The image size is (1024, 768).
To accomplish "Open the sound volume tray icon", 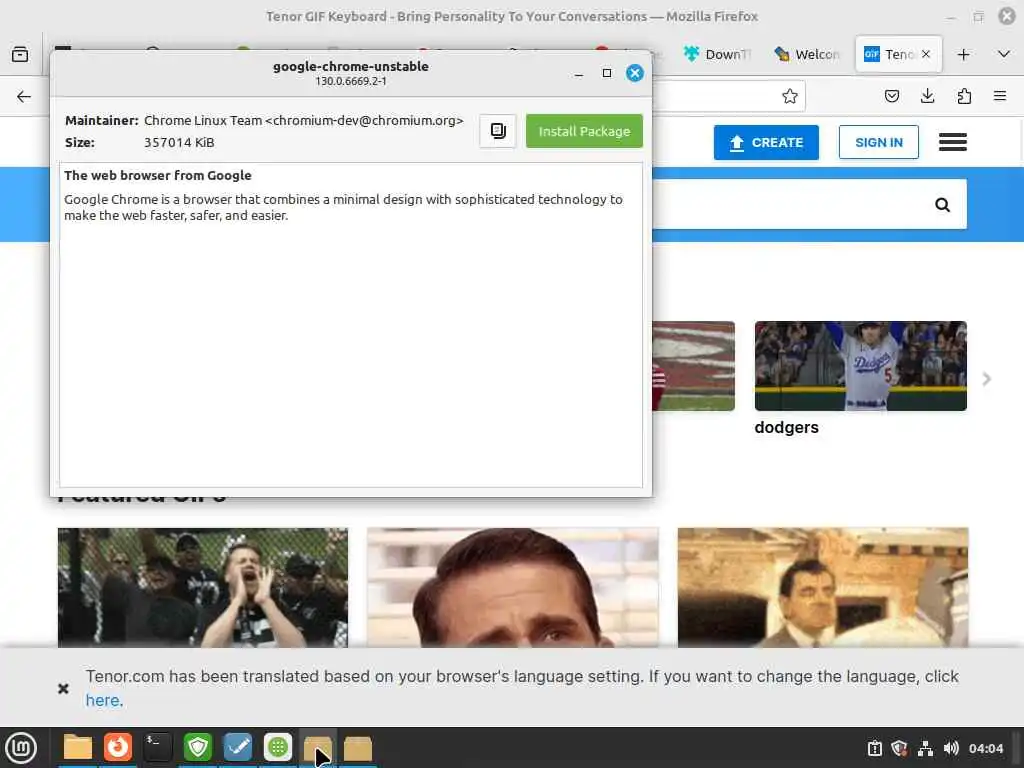I will click(x=951, y=748).
